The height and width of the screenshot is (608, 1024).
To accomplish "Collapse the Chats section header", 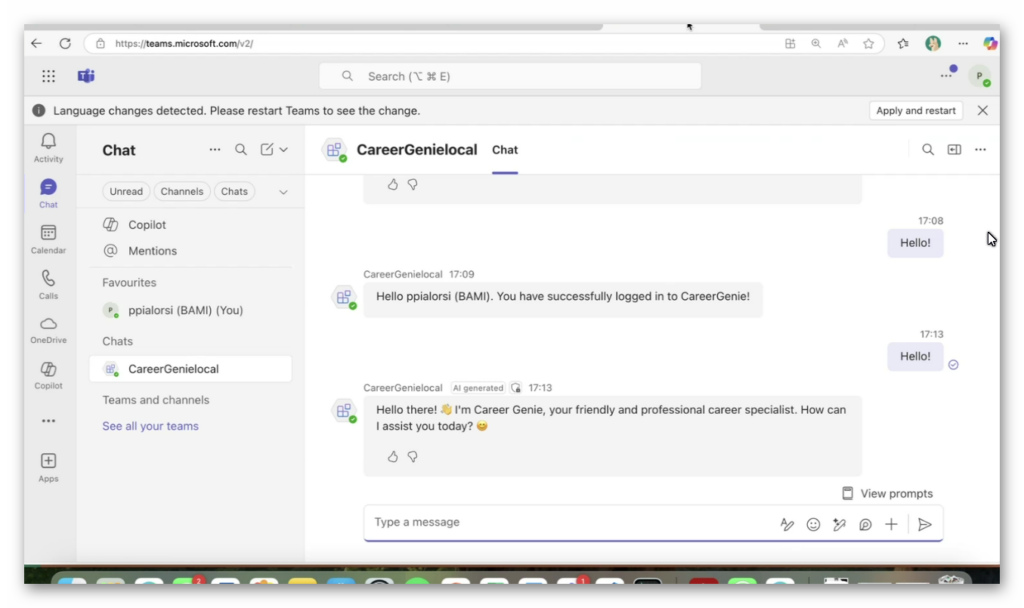I will (118, 341).
